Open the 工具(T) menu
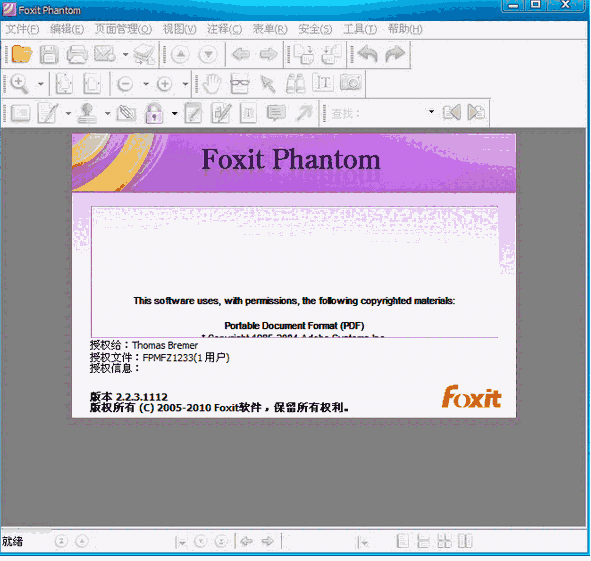This screenshot has width=591, height=561. click(360, 29)
